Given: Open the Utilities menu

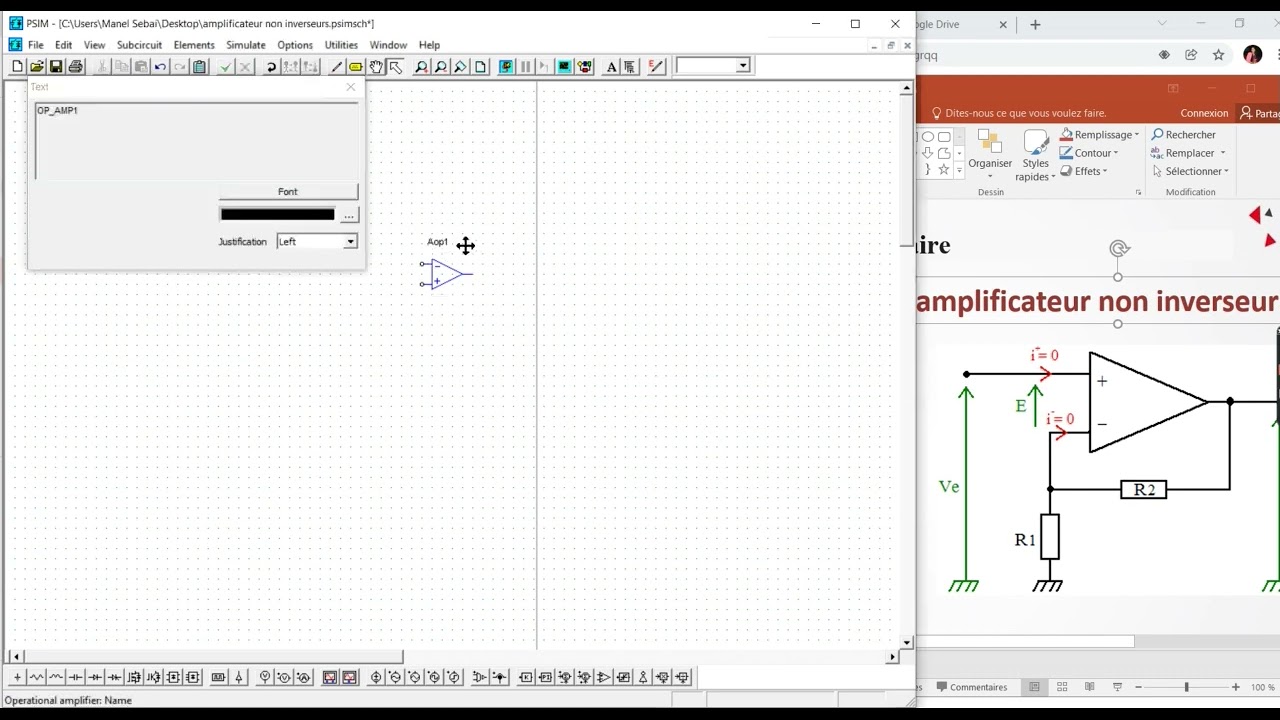Looking at the screenshot, I should tap(341, 45).
